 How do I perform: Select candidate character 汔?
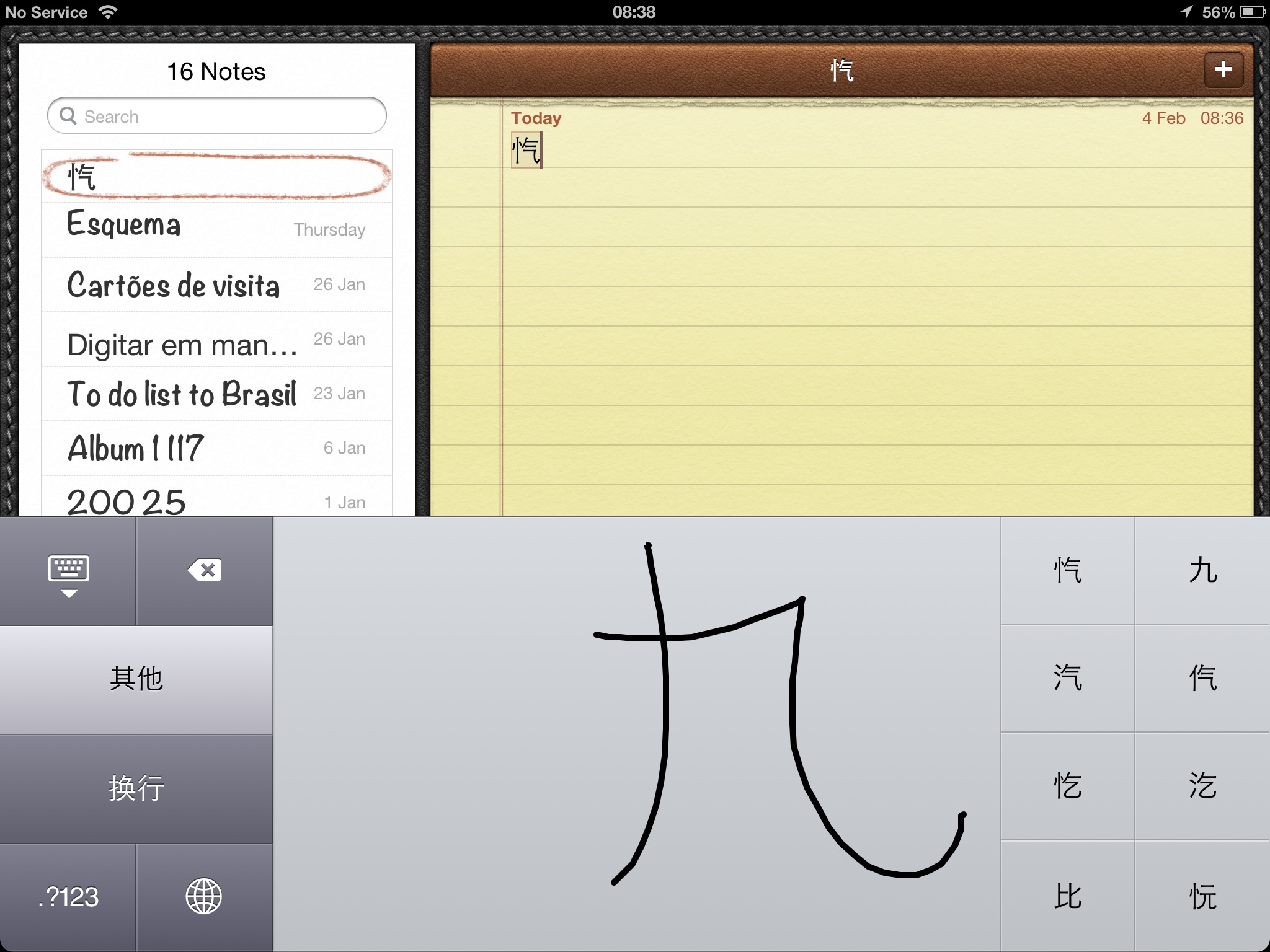coord(1202,786)
